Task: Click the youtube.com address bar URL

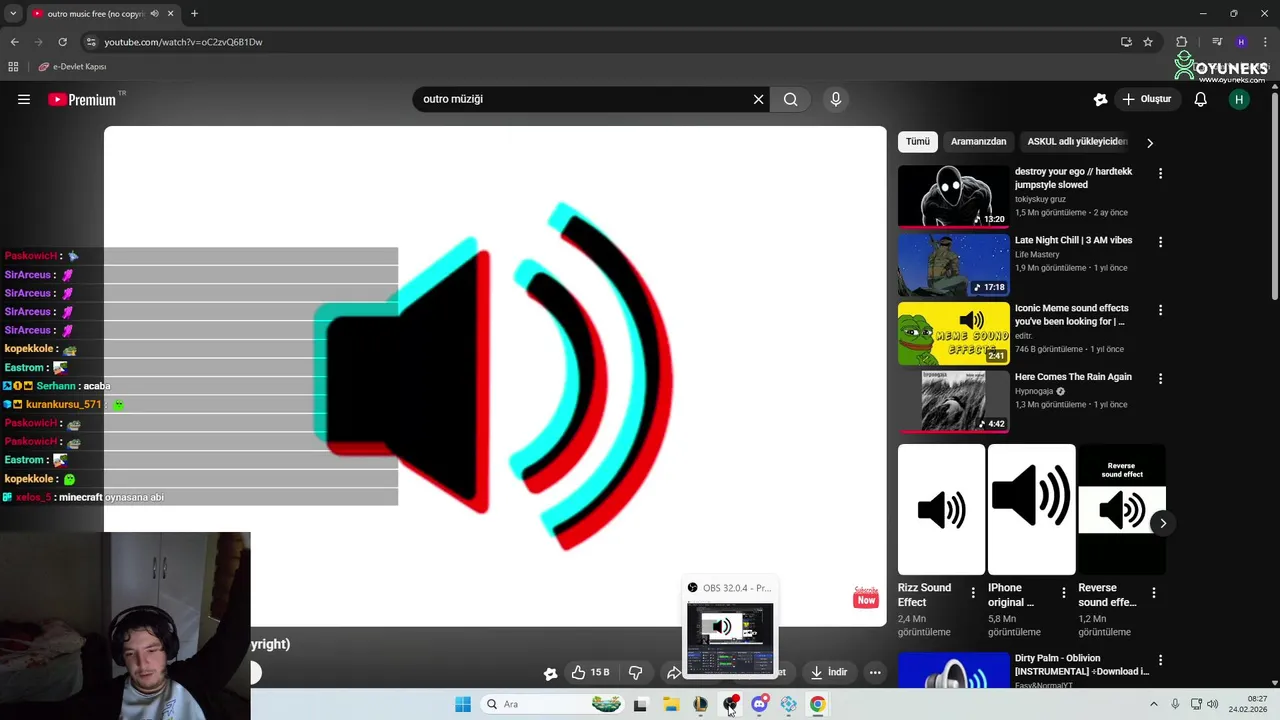Action: (183, 42)
